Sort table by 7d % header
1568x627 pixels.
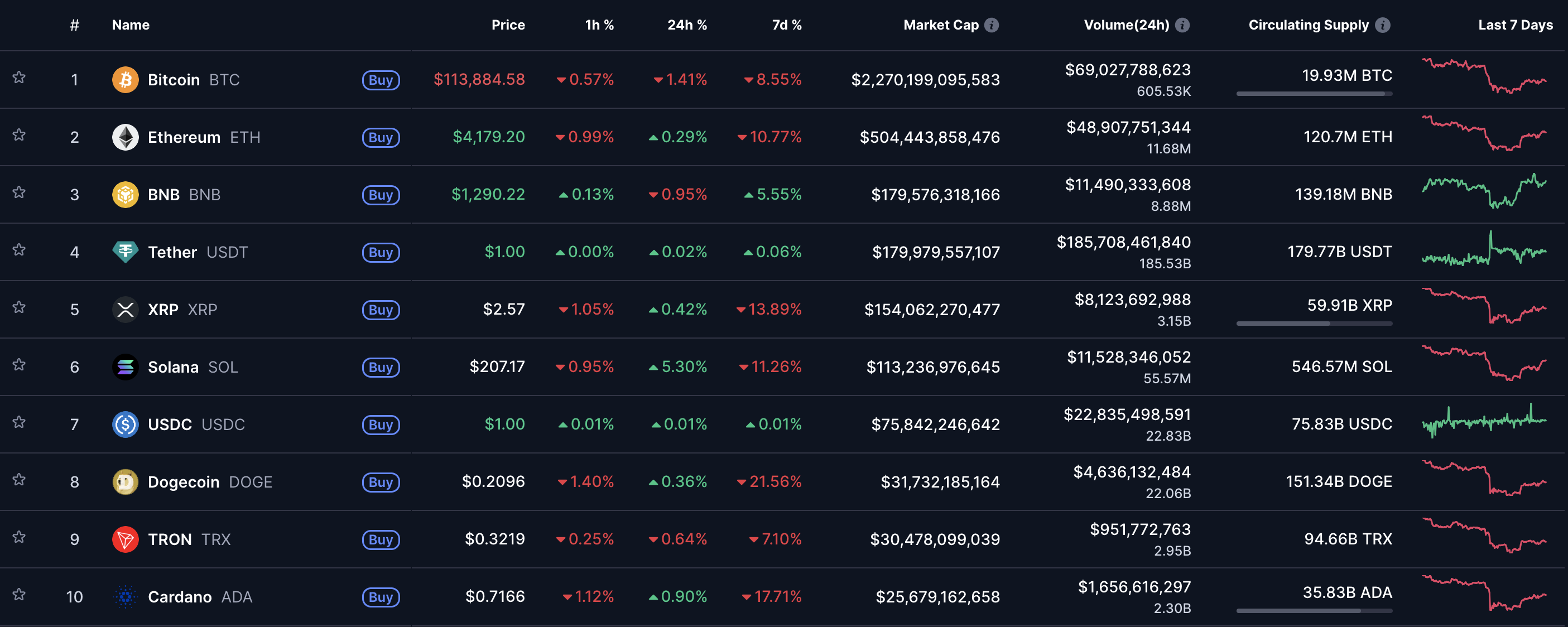pyautogui.click(x=786, y=25)
